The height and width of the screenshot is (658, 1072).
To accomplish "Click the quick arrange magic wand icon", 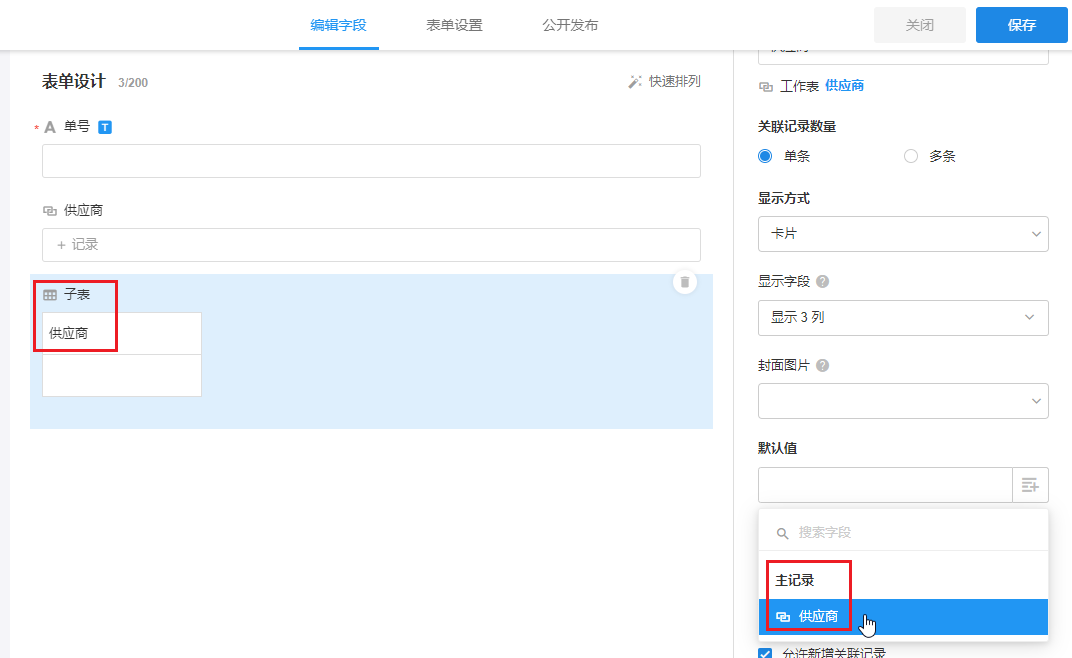I will 634,82.
